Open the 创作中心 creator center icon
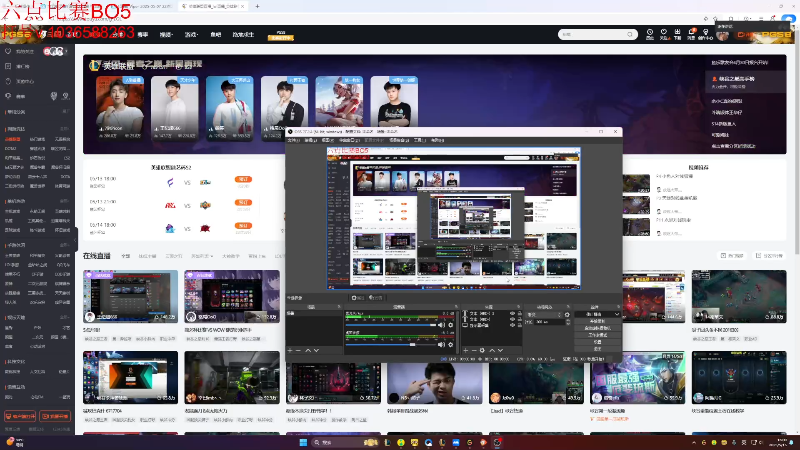800x450 pixels. coord(706,34)
